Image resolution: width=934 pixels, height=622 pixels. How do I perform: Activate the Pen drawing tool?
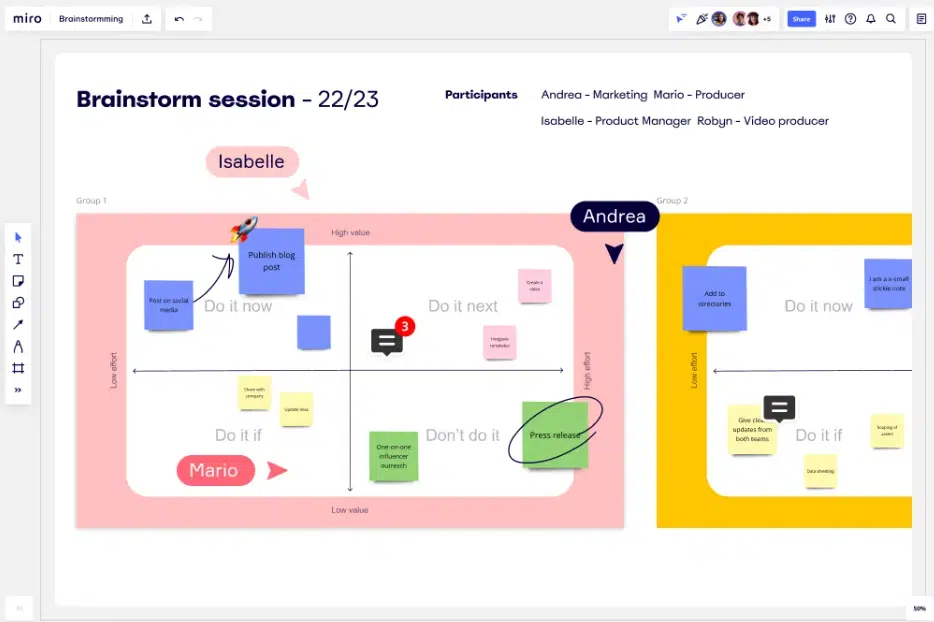pyautogui.click(x=18, y=347)
